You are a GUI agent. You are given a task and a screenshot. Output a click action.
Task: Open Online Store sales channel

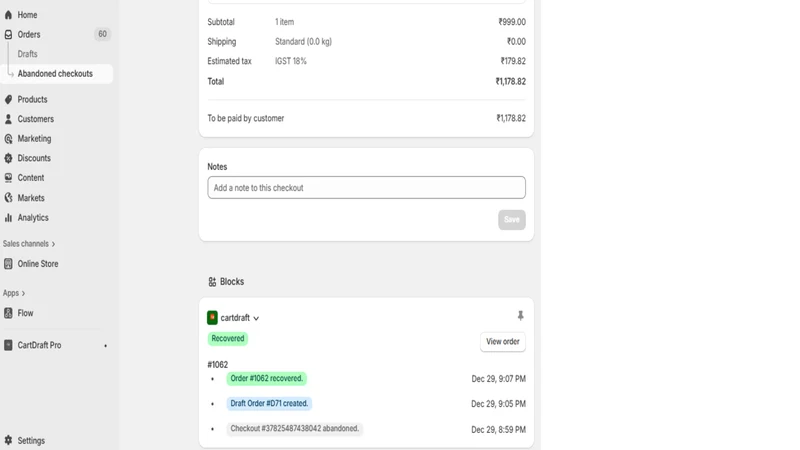pyautogui.click(x=38, y=264)
